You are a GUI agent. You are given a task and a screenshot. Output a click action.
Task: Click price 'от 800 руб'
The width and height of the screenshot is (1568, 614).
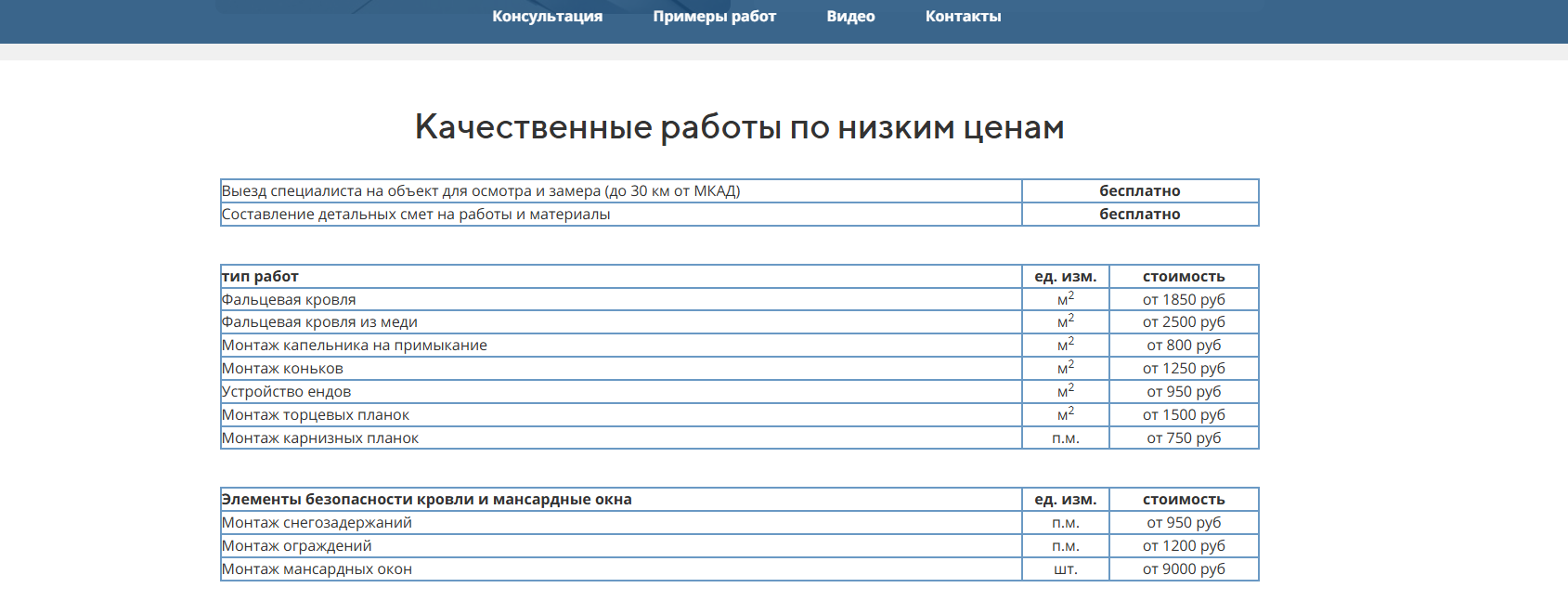click(1184, 345)
